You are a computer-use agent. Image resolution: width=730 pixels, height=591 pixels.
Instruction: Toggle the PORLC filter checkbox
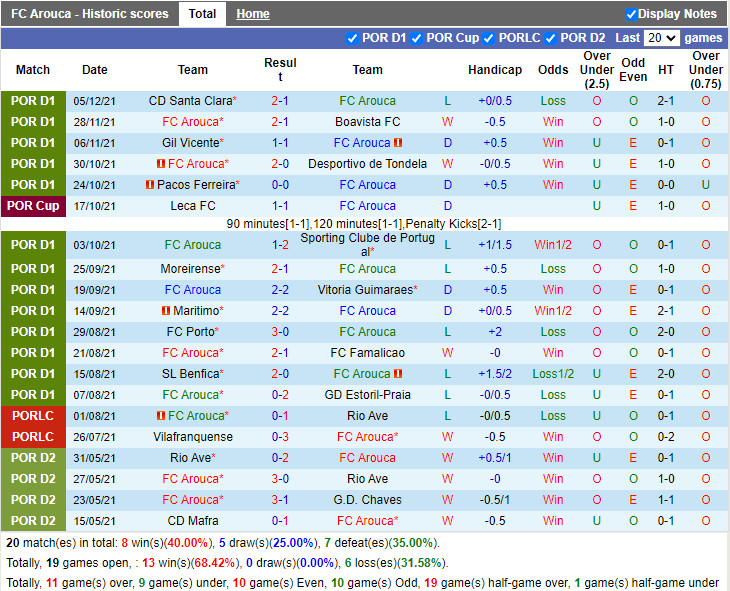pos(489,38)
